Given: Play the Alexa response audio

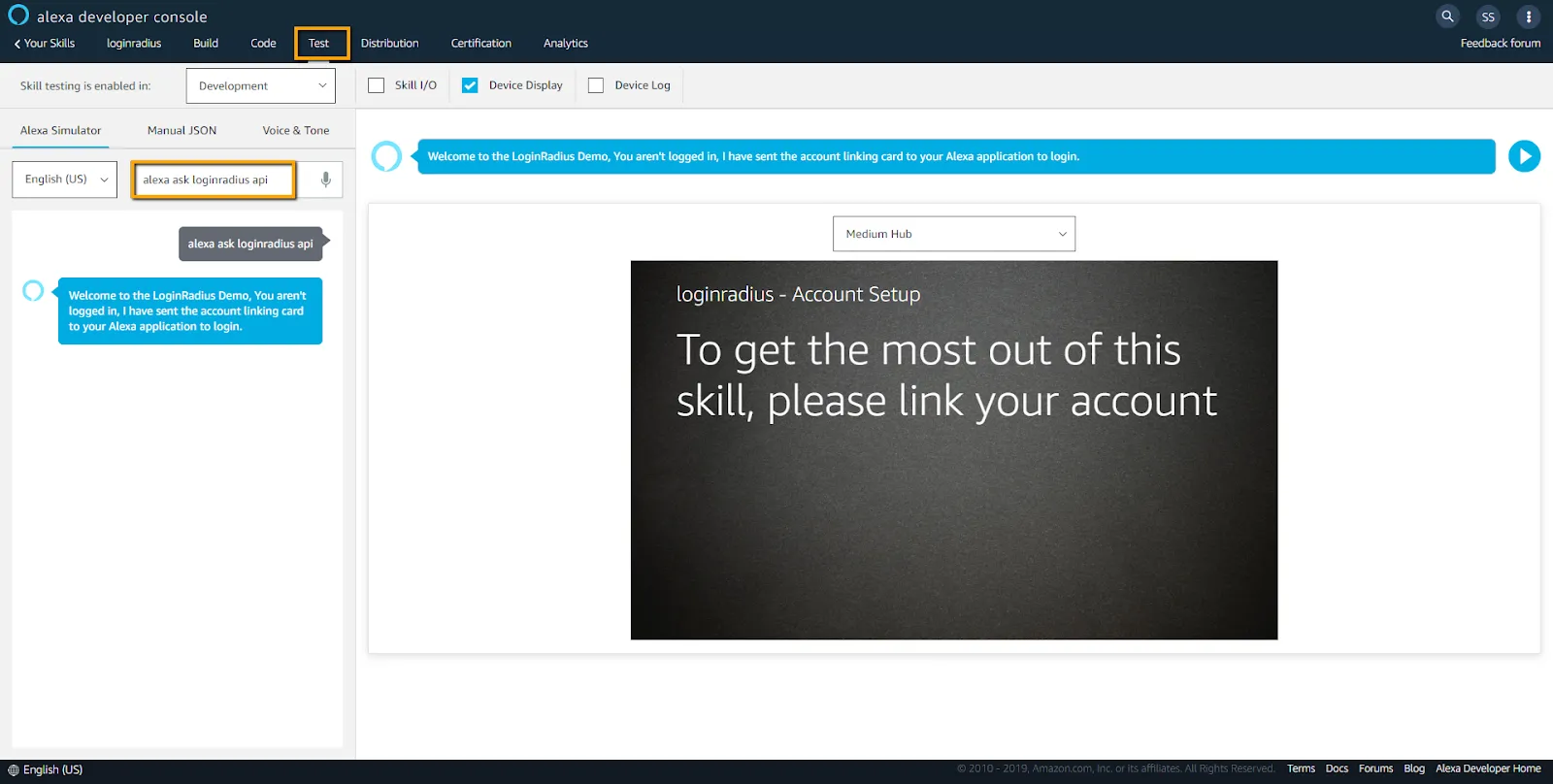Looking at the screenshot, I should [x=1524, y=156].
